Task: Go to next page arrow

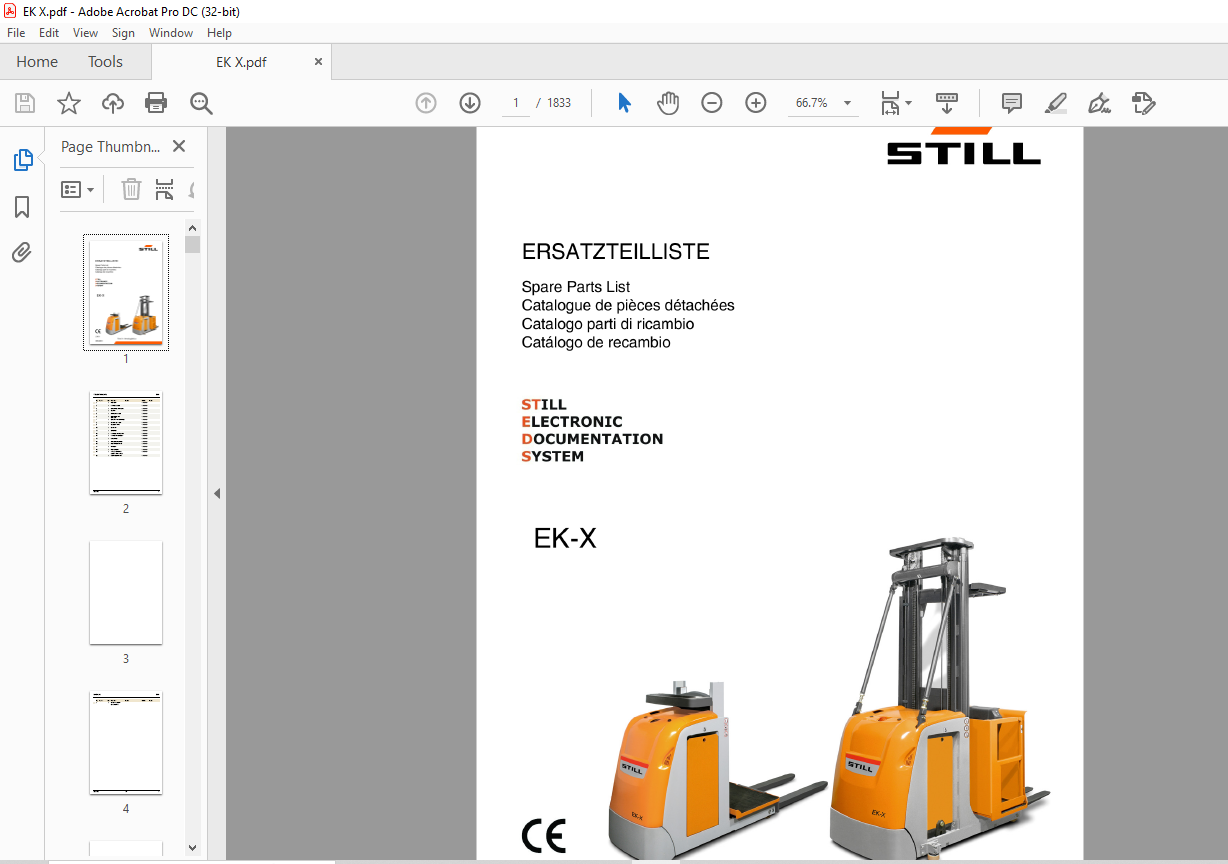Action: point(470,103)
